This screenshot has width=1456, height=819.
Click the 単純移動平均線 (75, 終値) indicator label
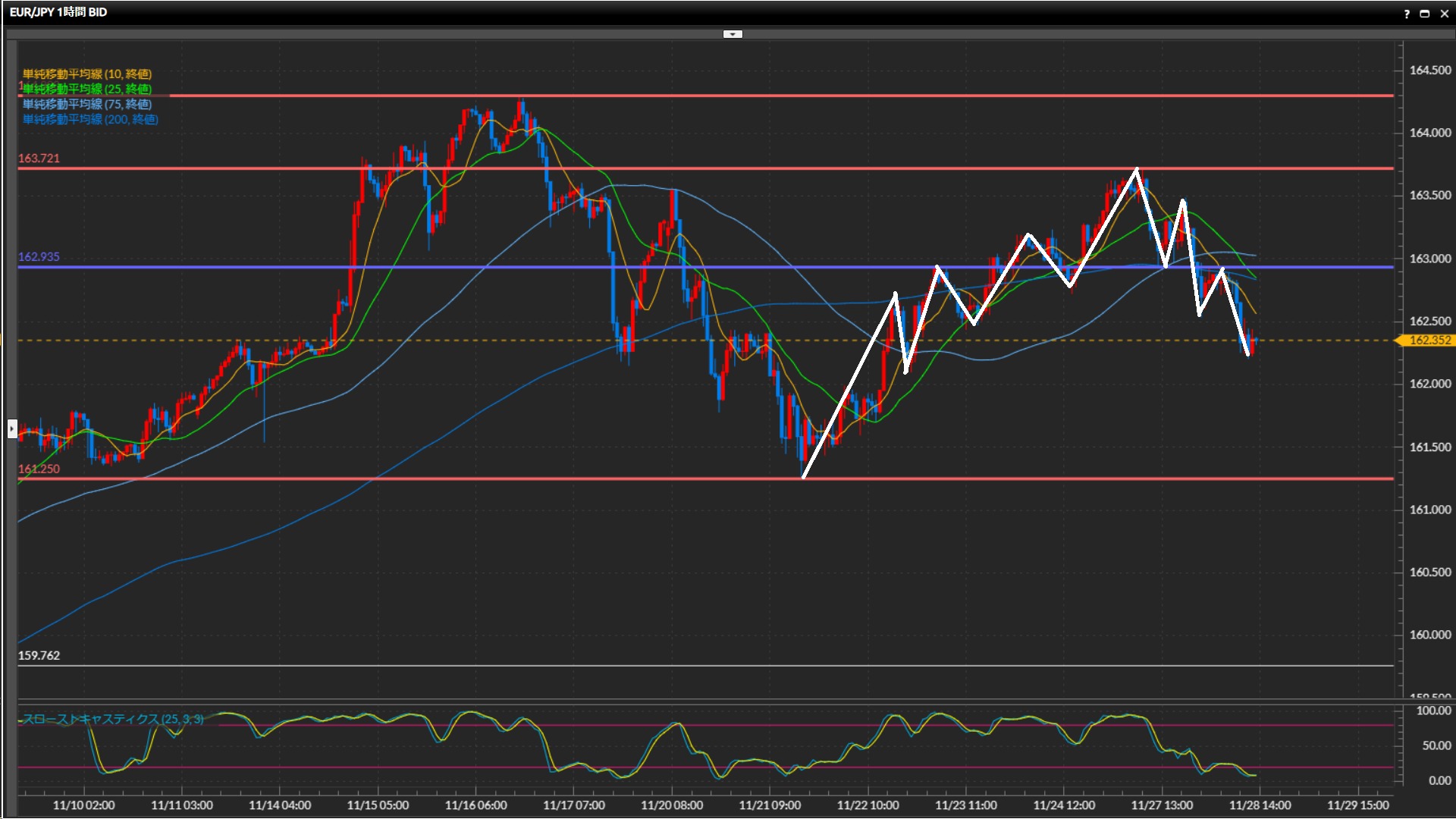pyautogui.click(x=86, y=104)
